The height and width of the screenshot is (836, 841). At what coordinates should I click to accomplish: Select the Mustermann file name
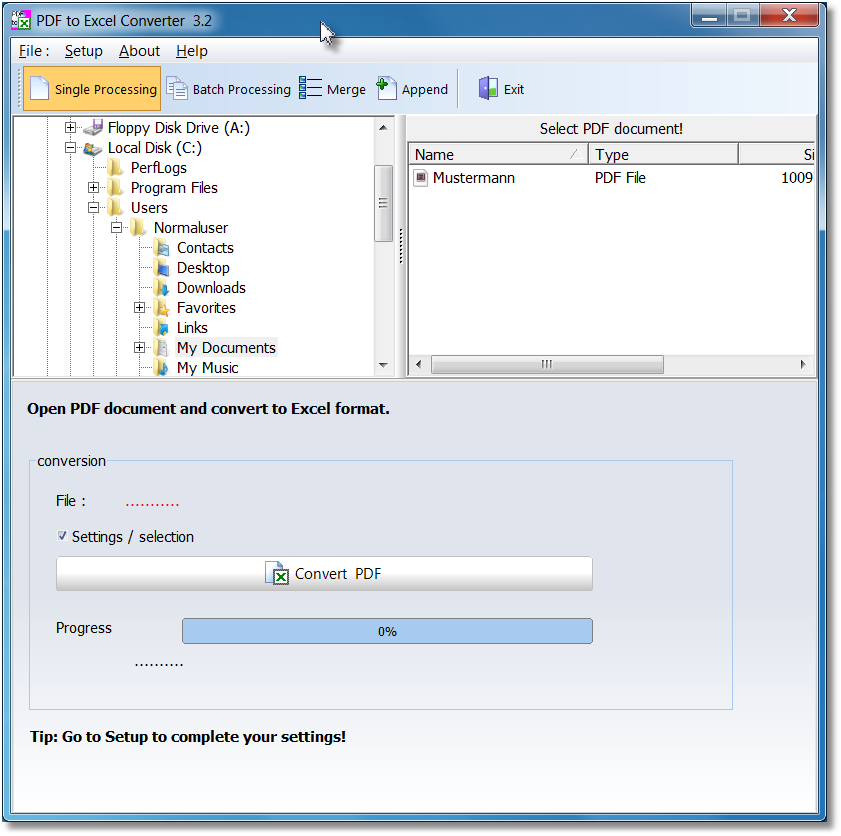[474, 177]
